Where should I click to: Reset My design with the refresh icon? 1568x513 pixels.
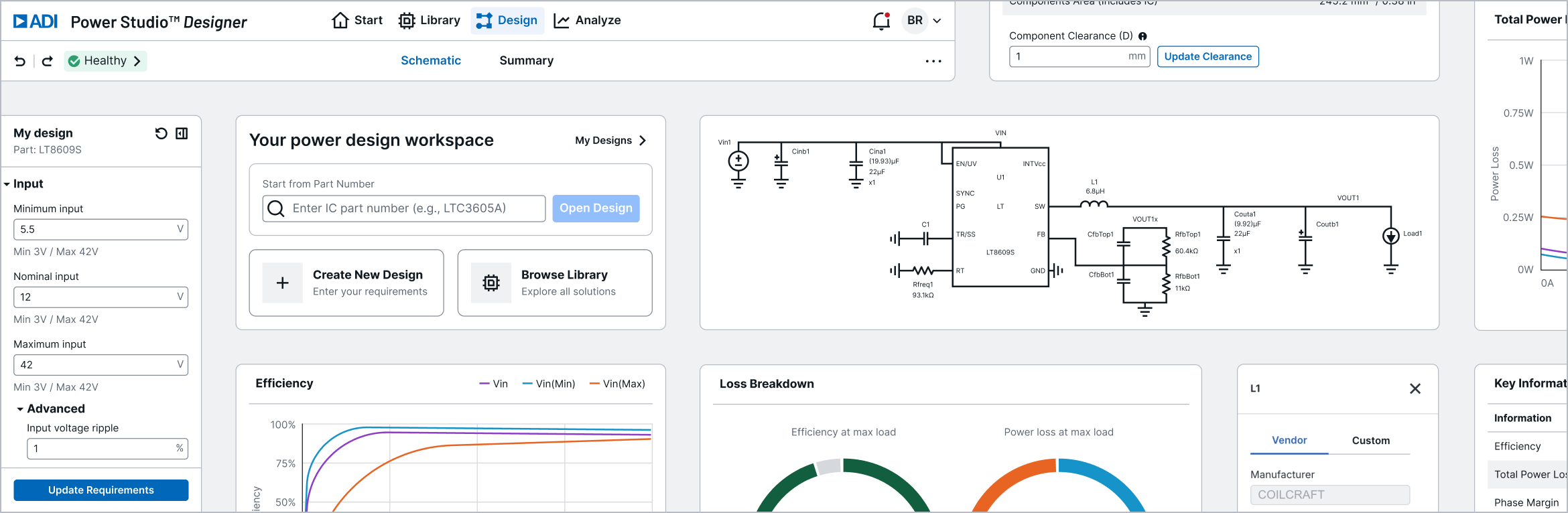click(x=161, y=133)
